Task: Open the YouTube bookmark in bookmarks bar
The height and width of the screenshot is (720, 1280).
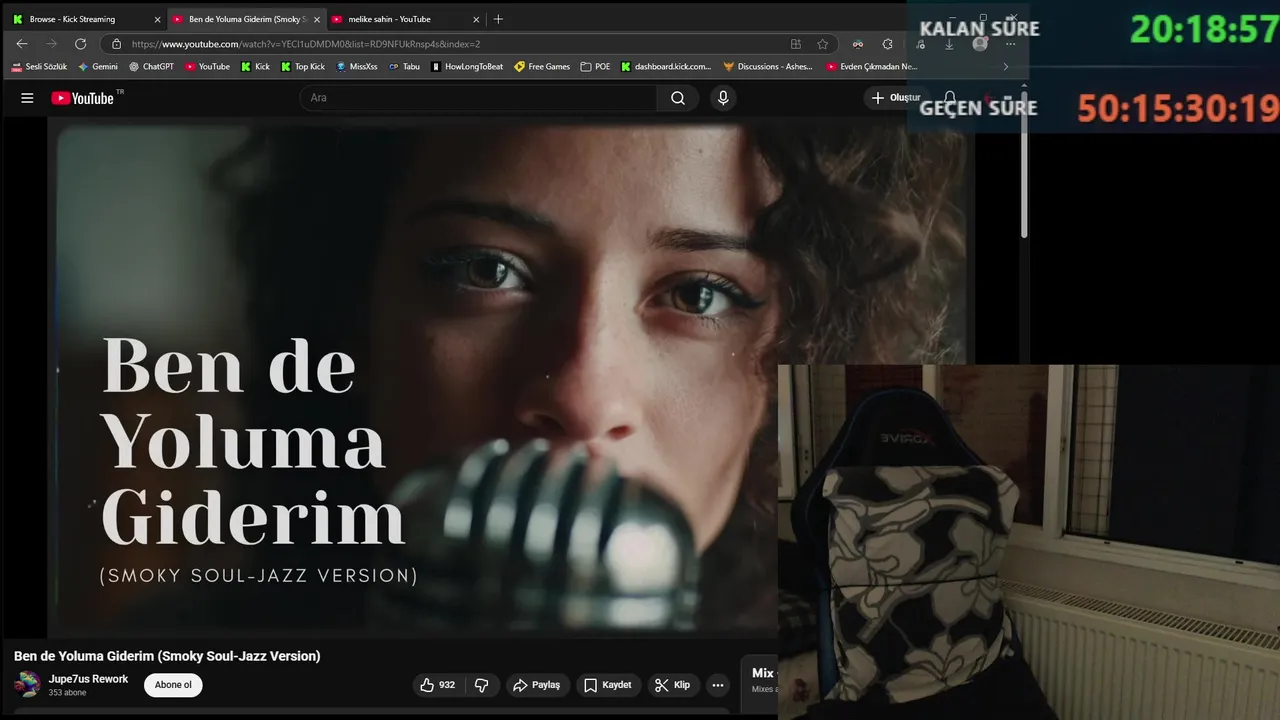Action: click(x=207, y=67)
